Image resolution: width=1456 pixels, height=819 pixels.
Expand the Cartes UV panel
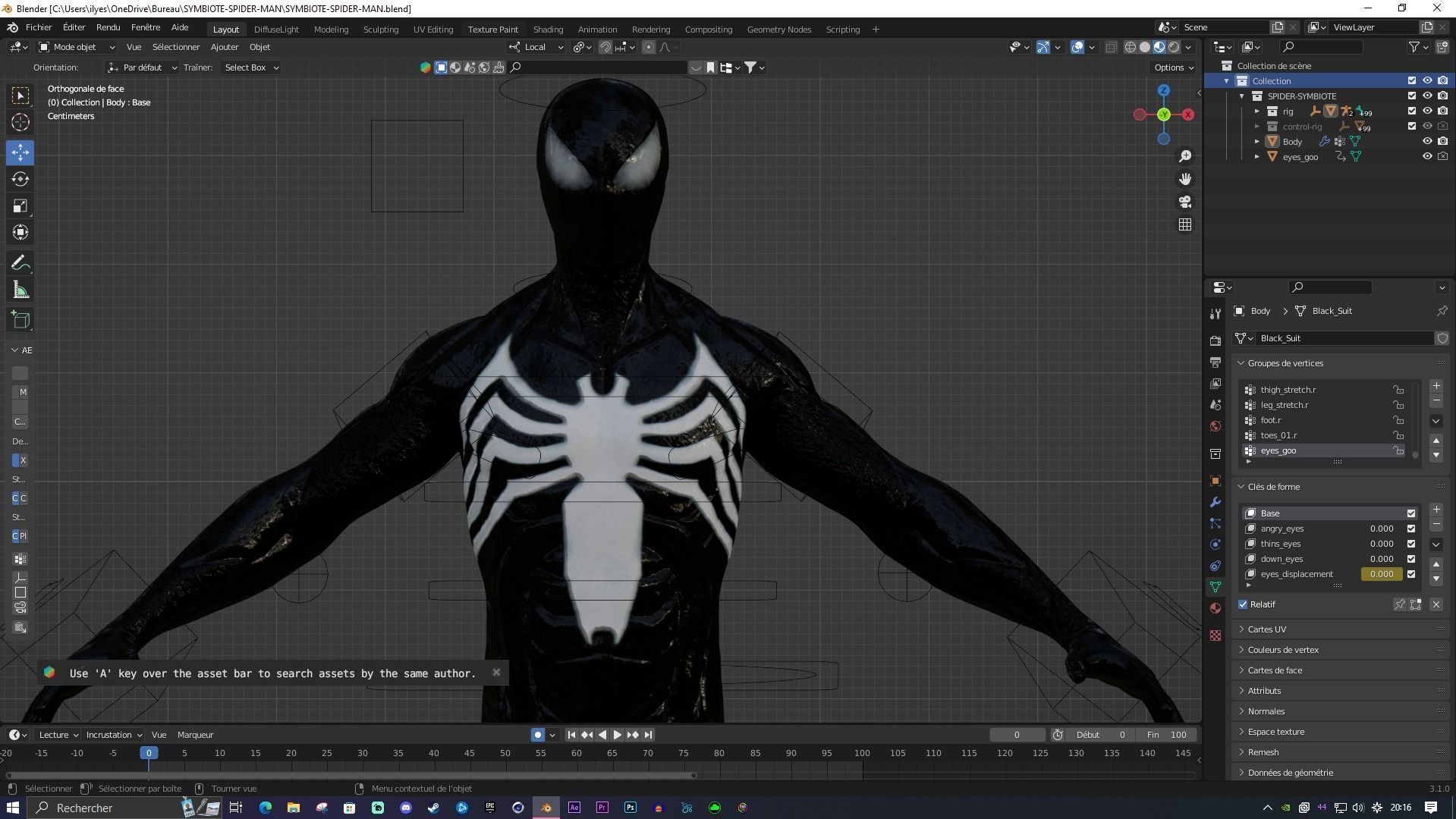(1267, 629)
